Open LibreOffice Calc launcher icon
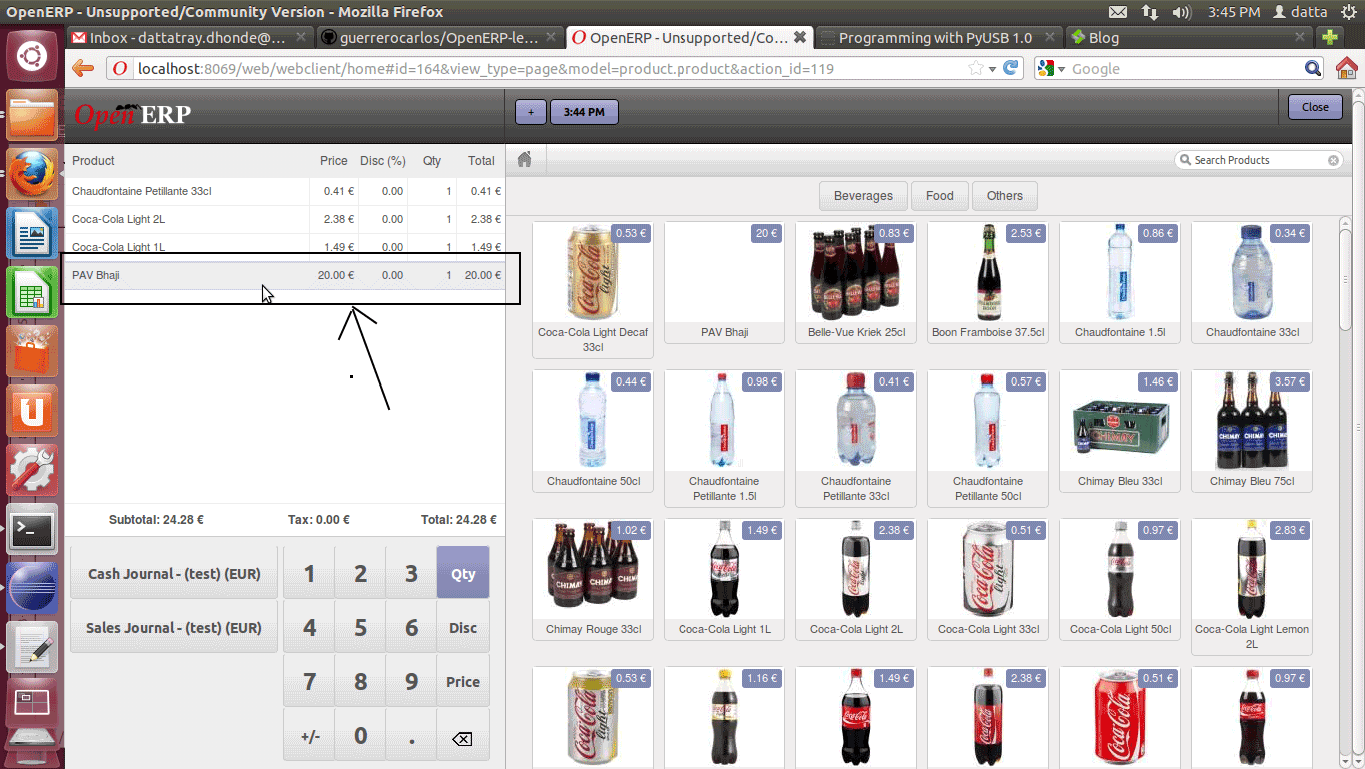Image resolution: width=1365 pixels, height=769 pixels. 33,293
